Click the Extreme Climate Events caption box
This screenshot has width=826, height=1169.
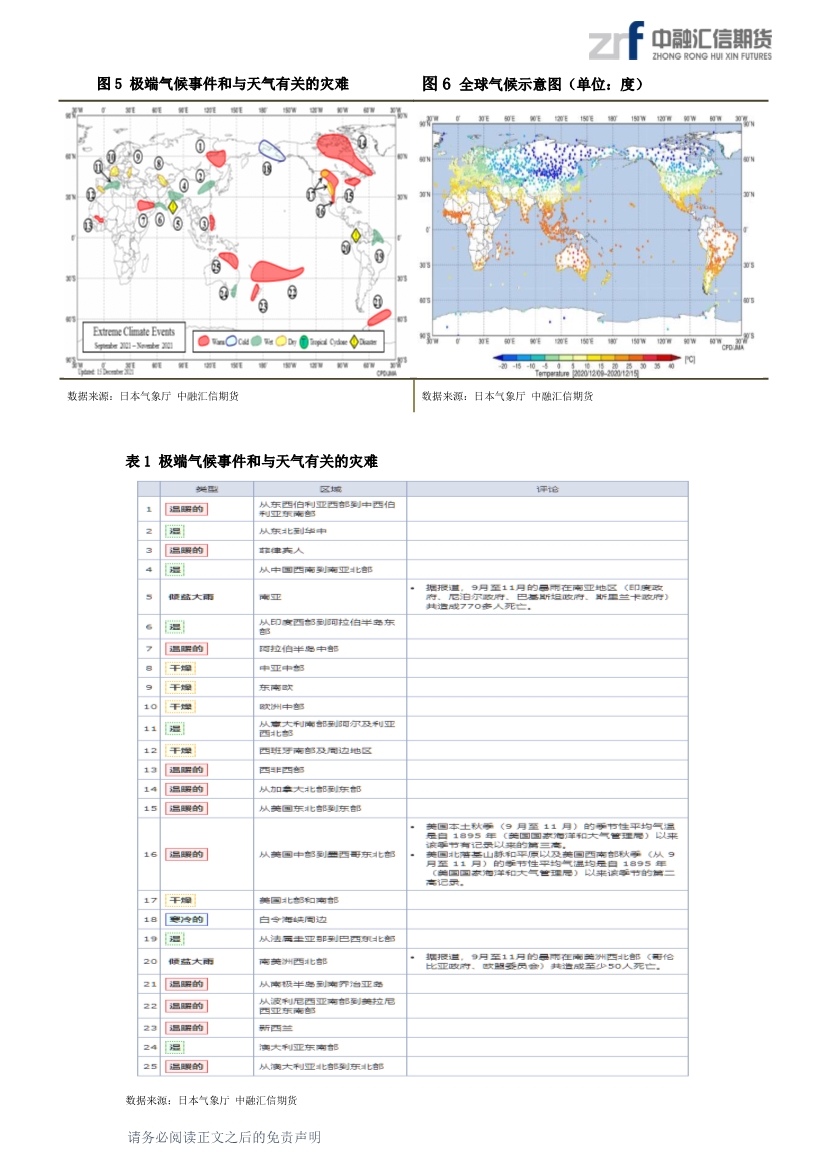point(133,338)
